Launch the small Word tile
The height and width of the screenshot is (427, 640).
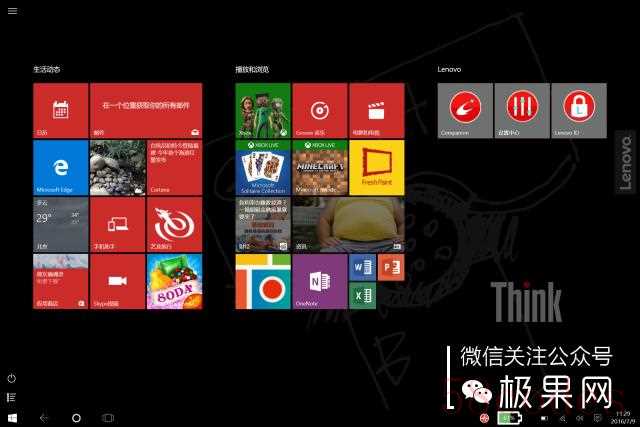[362, 267]
